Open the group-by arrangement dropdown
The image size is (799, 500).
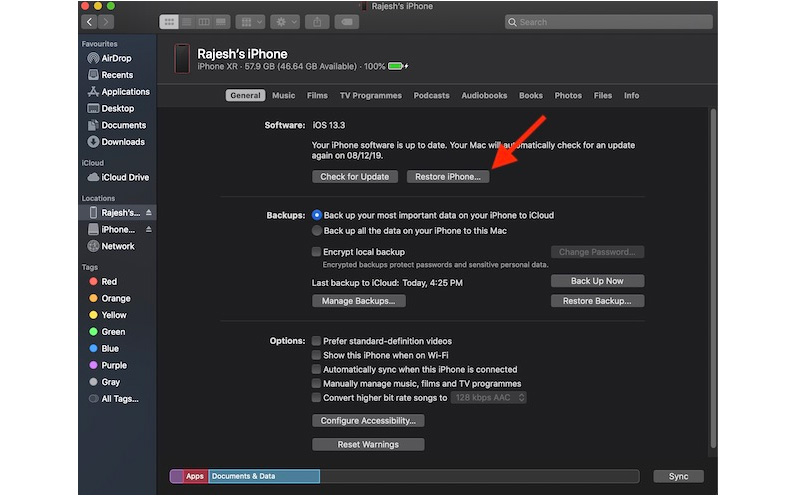(x=250, y=21)
